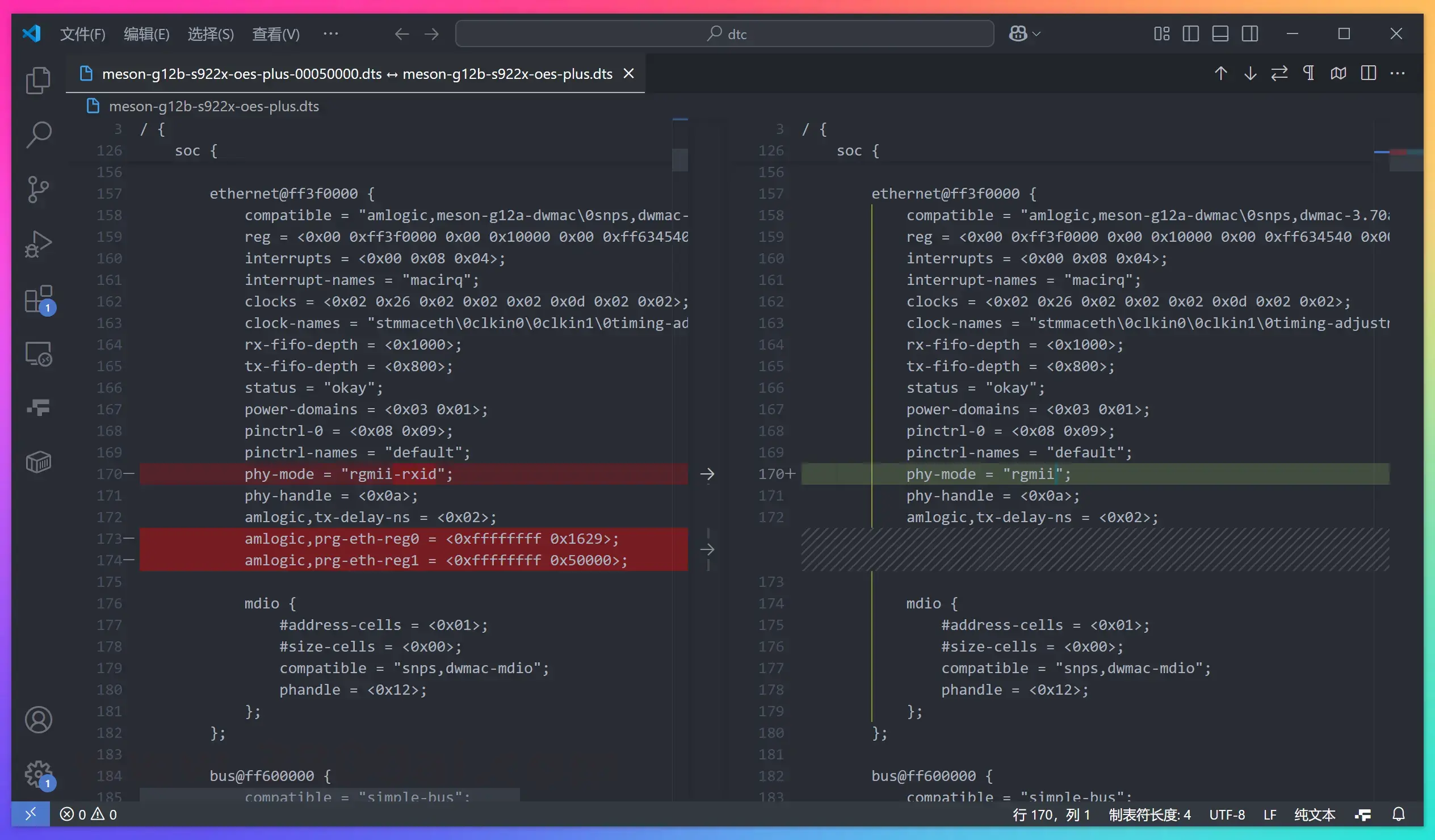The image size is (1435, 840).
Task: Click UTF-8 encoding in status bar
Action: click(x=1227, y=814)
